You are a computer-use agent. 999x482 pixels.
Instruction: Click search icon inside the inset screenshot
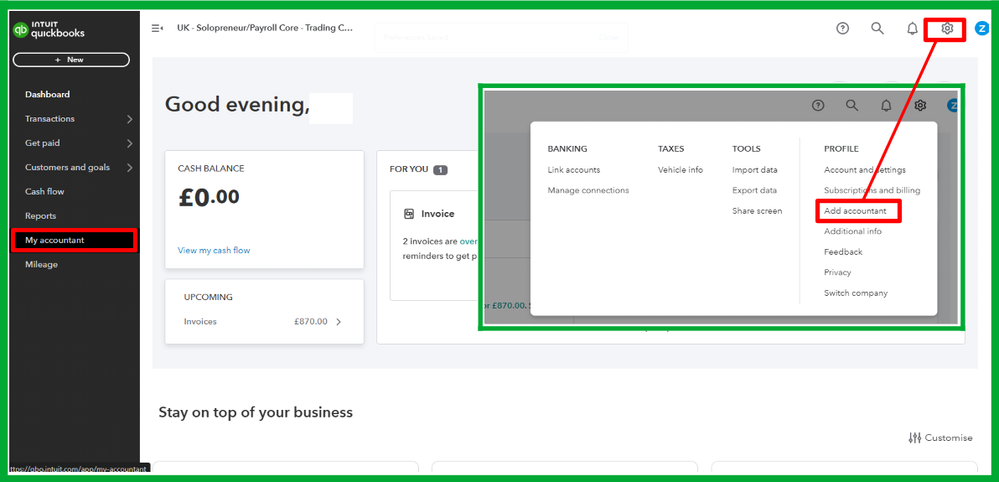pyautogui.click(x=852, y=106)
